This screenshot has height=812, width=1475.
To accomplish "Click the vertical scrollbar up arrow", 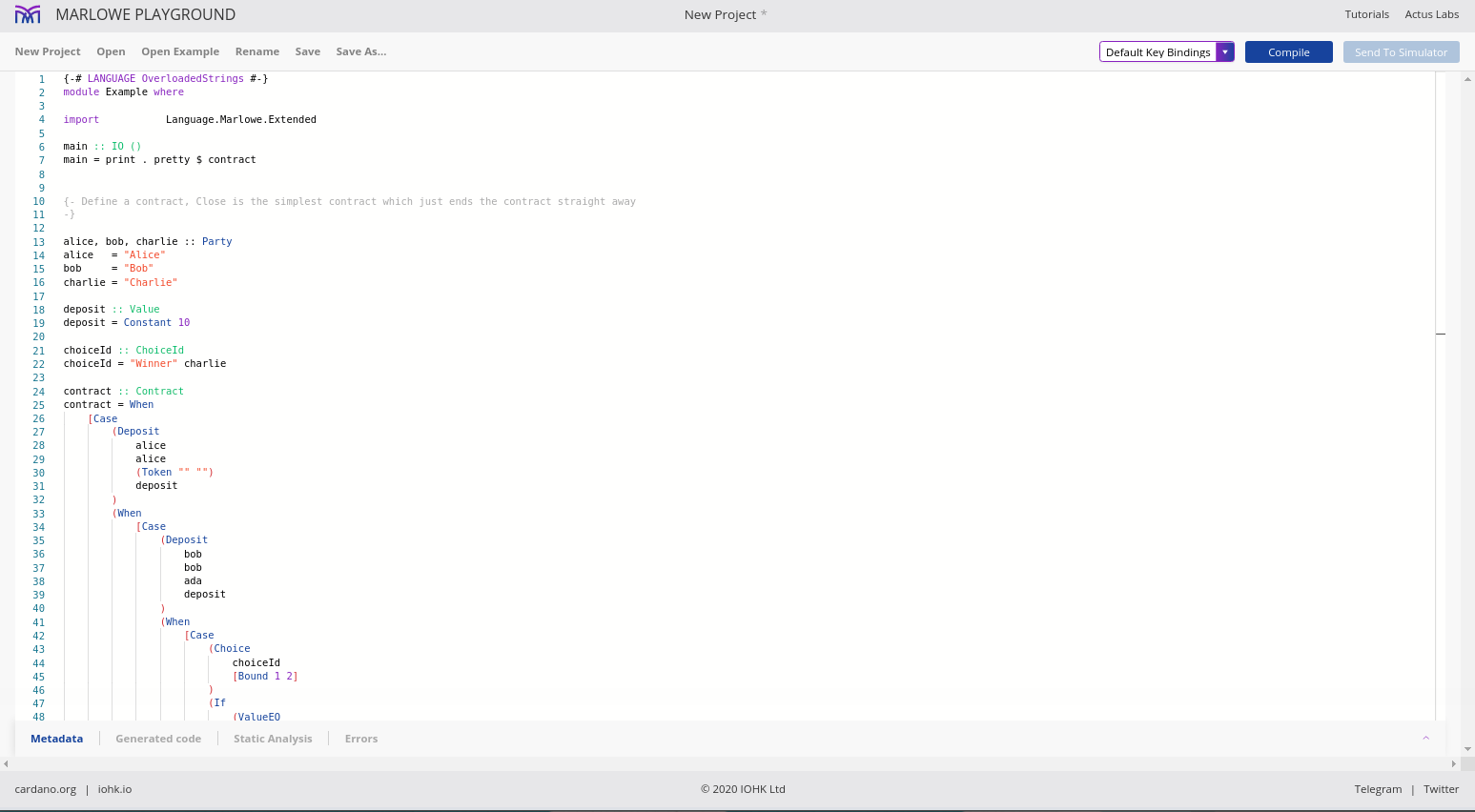I will [x=1467, y=78].
